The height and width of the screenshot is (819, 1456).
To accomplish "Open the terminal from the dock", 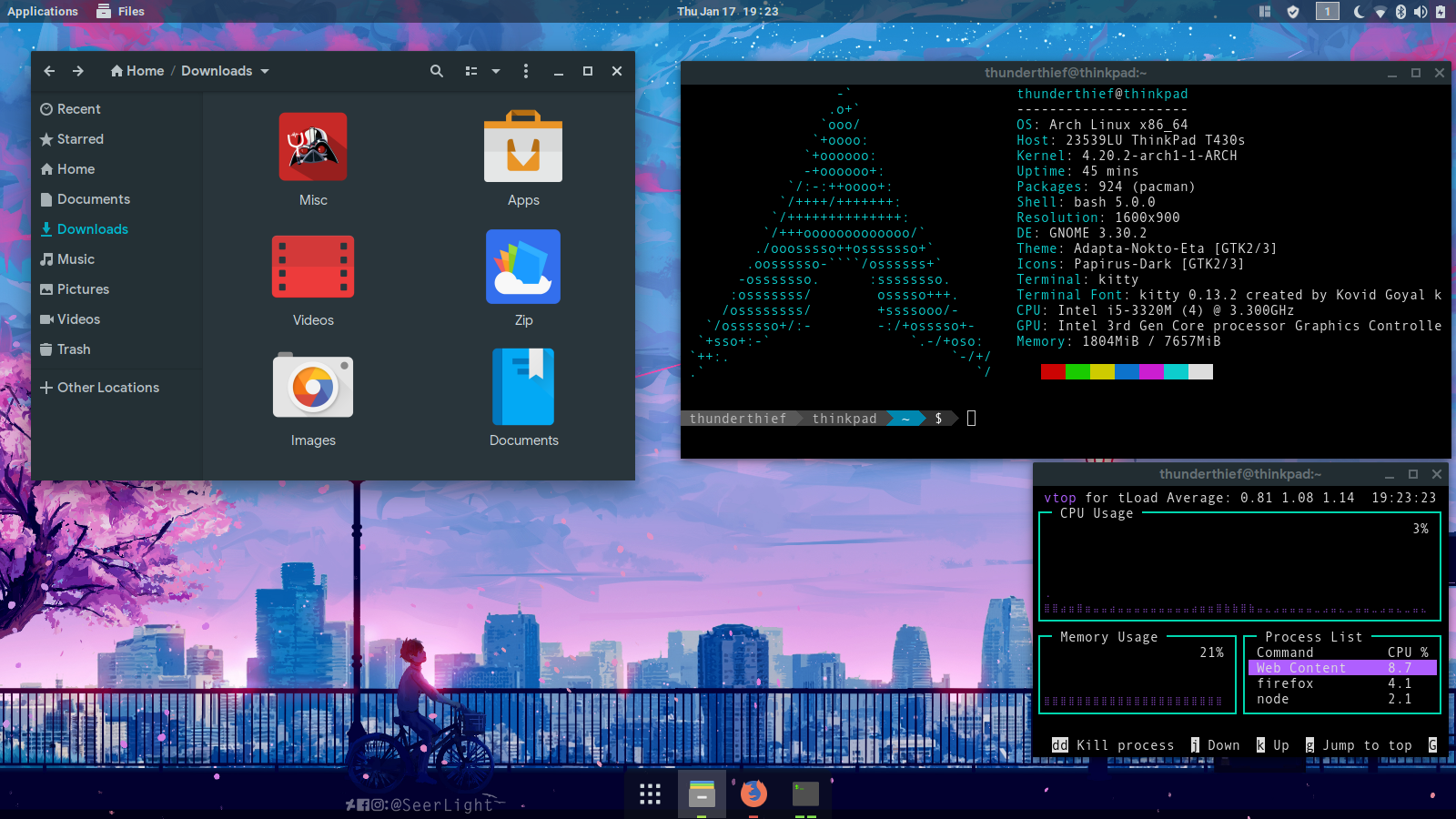I will (x=804, y=794).
